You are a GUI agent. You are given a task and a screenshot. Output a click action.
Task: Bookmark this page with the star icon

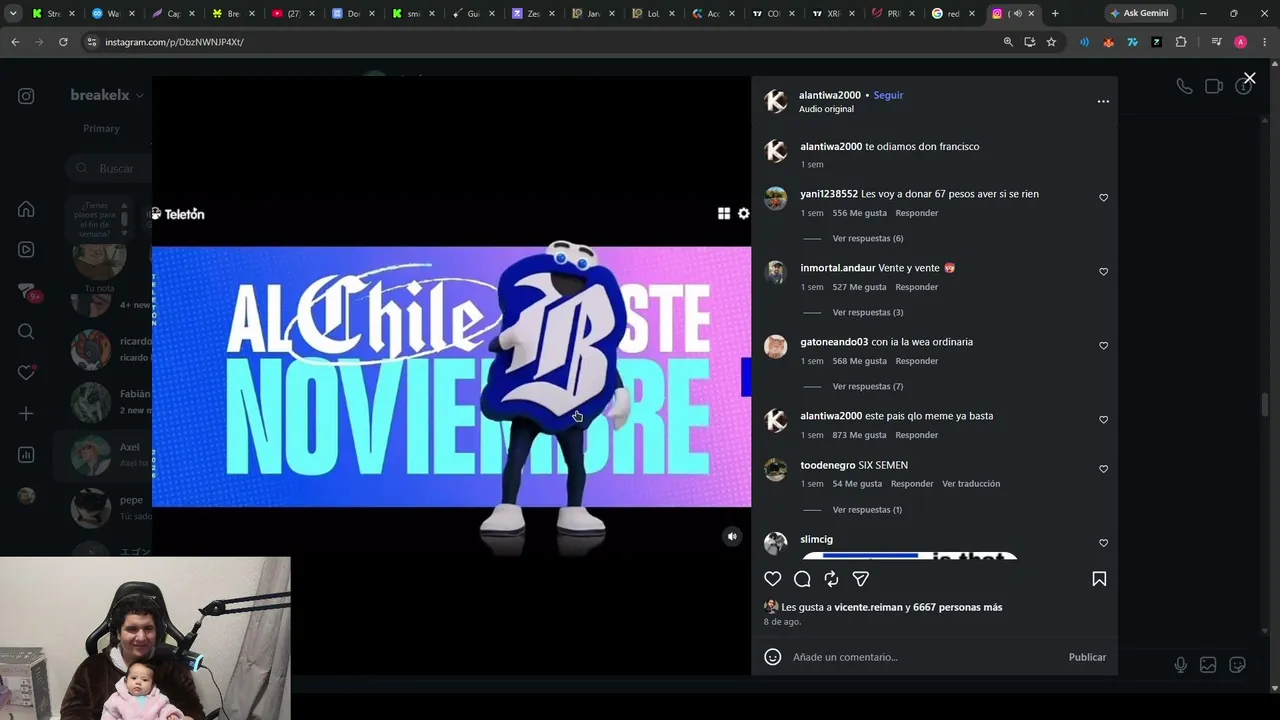[1051, 42]
